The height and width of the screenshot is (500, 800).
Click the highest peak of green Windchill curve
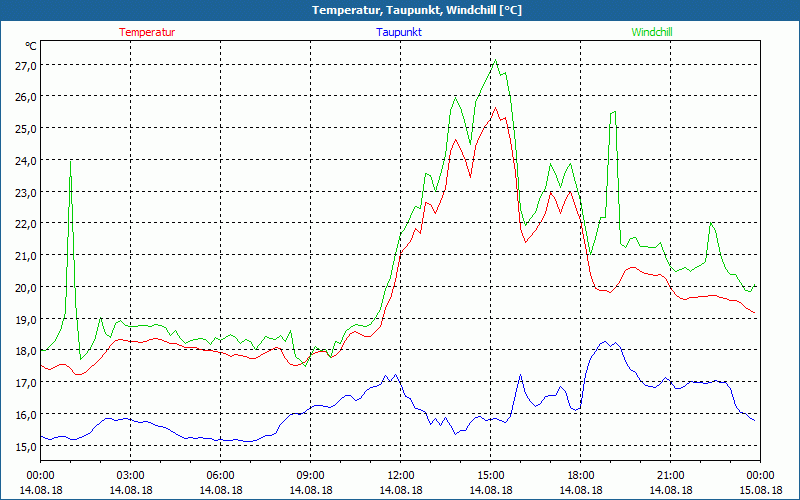[x=495, y=60]
